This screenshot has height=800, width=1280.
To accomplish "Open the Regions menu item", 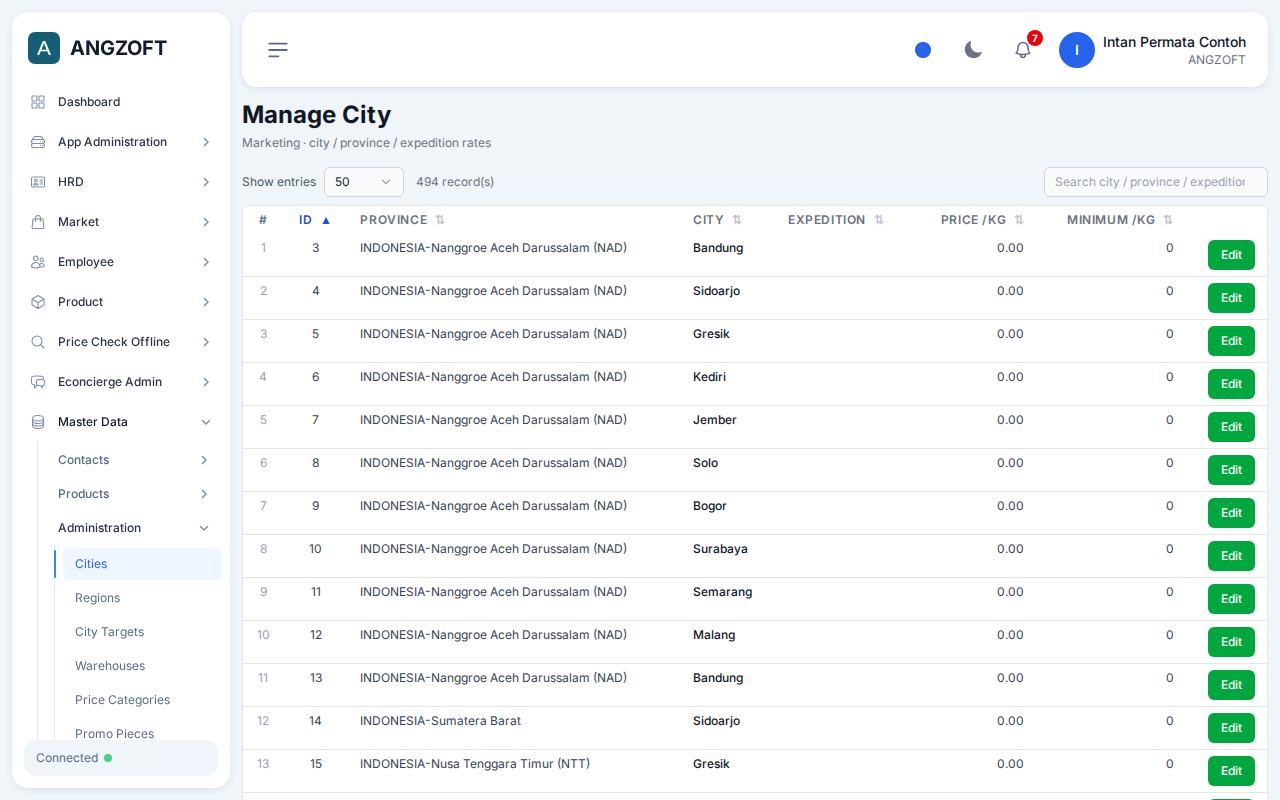I will [x=142, y=598].
